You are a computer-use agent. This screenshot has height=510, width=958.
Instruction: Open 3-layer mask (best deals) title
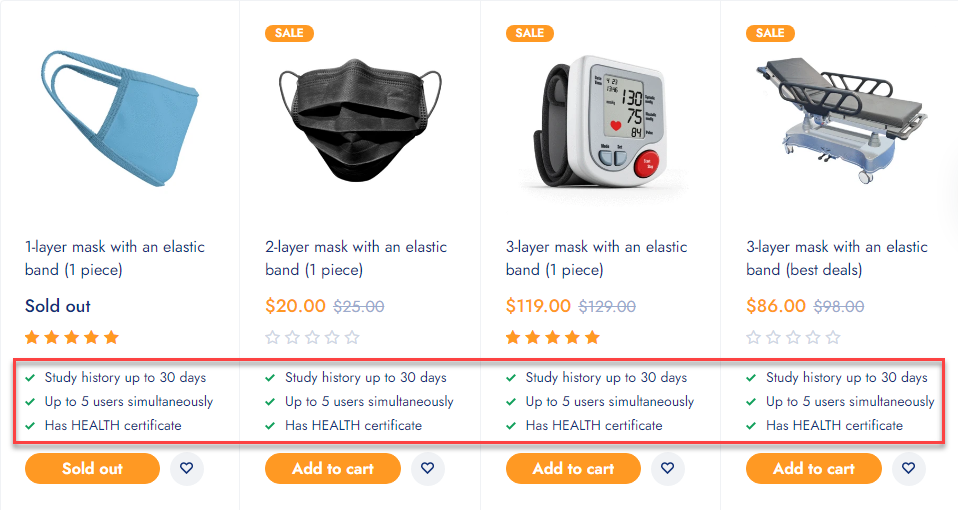(837, 258)
